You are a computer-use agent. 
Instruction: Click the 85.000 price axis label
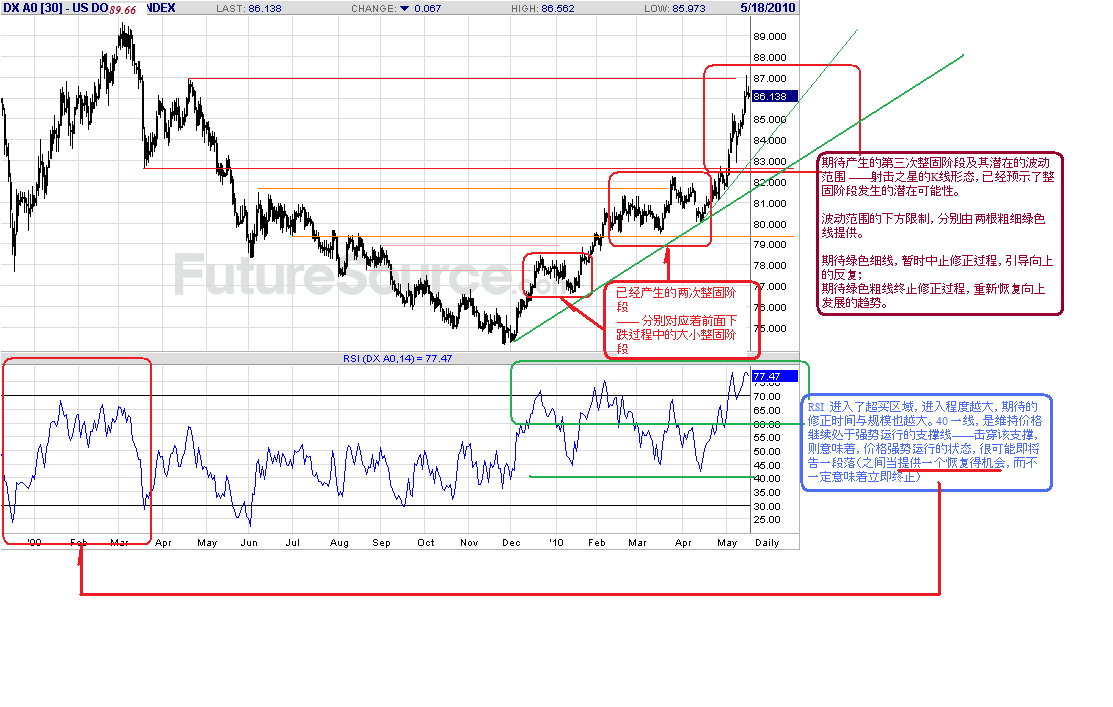click(x=770, y=119)
